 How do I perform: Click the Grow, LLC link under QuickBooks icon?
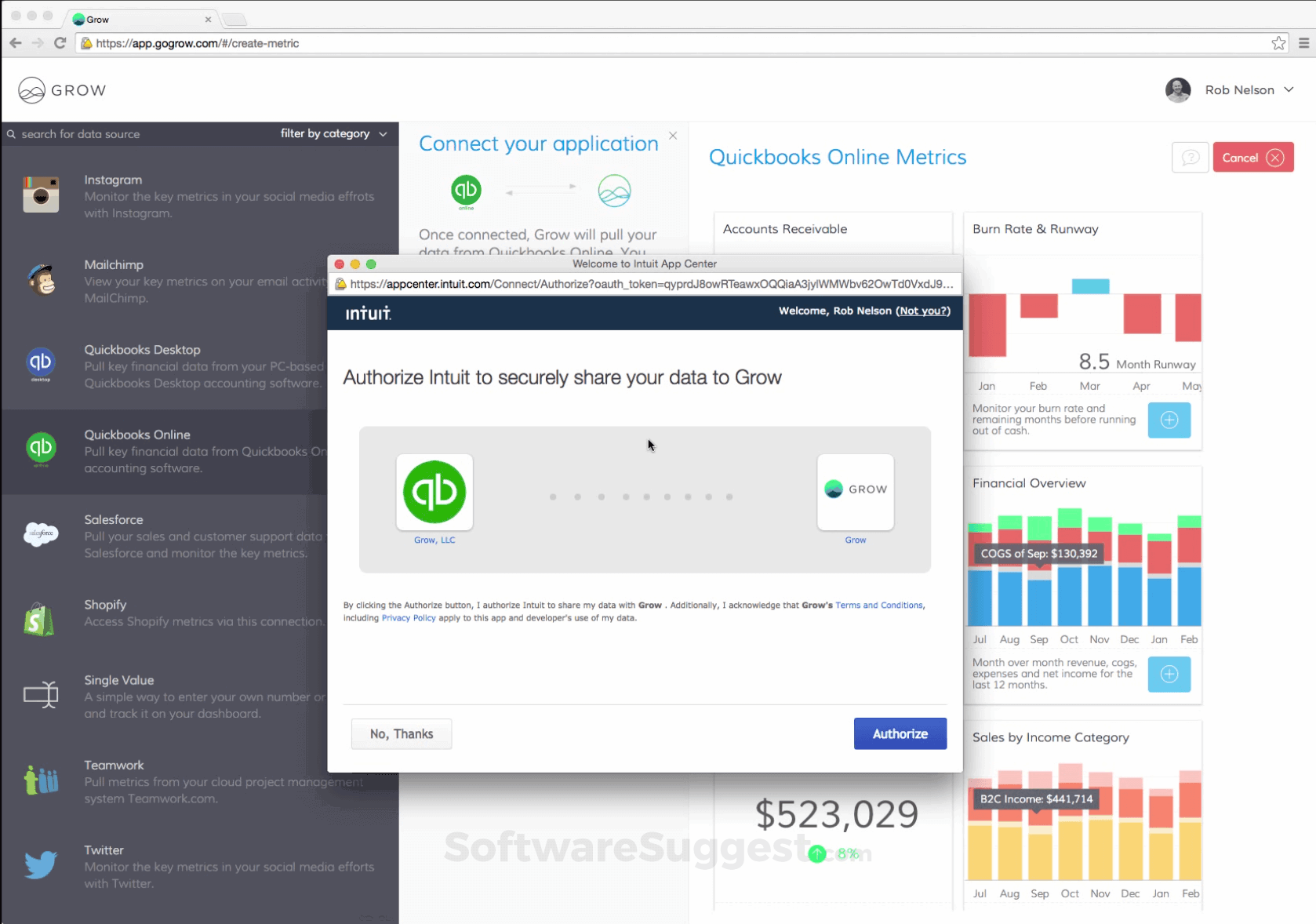coord(434,540)
